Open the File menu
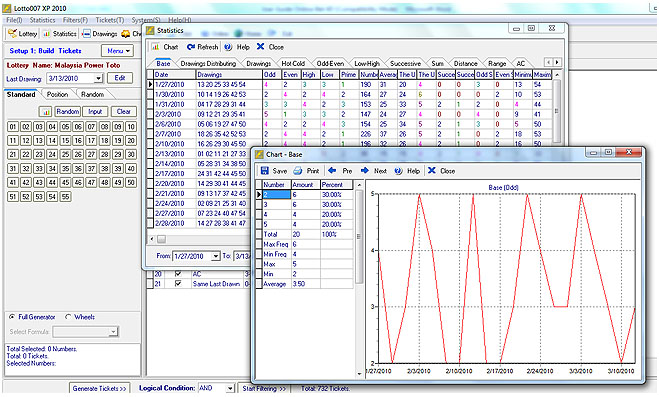The height and width of the screenshot is (397, 659). 14,20
